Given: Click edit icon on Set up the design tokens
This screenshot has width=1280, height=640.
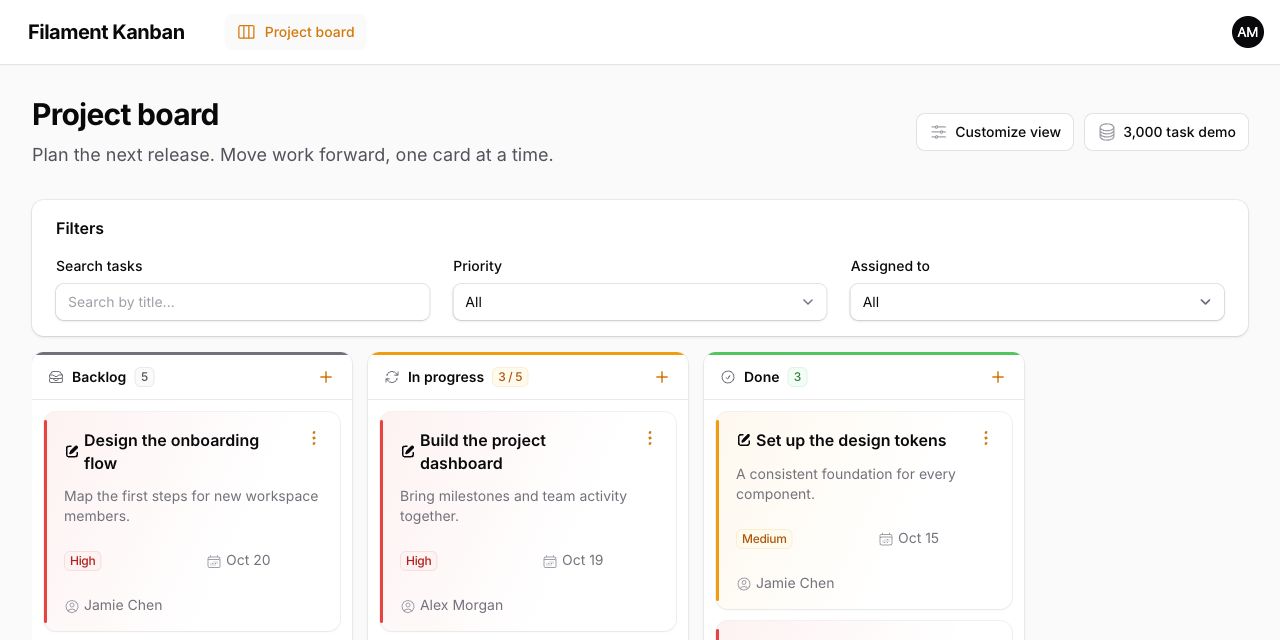Looking at the screenshot, I should (744, 440).
